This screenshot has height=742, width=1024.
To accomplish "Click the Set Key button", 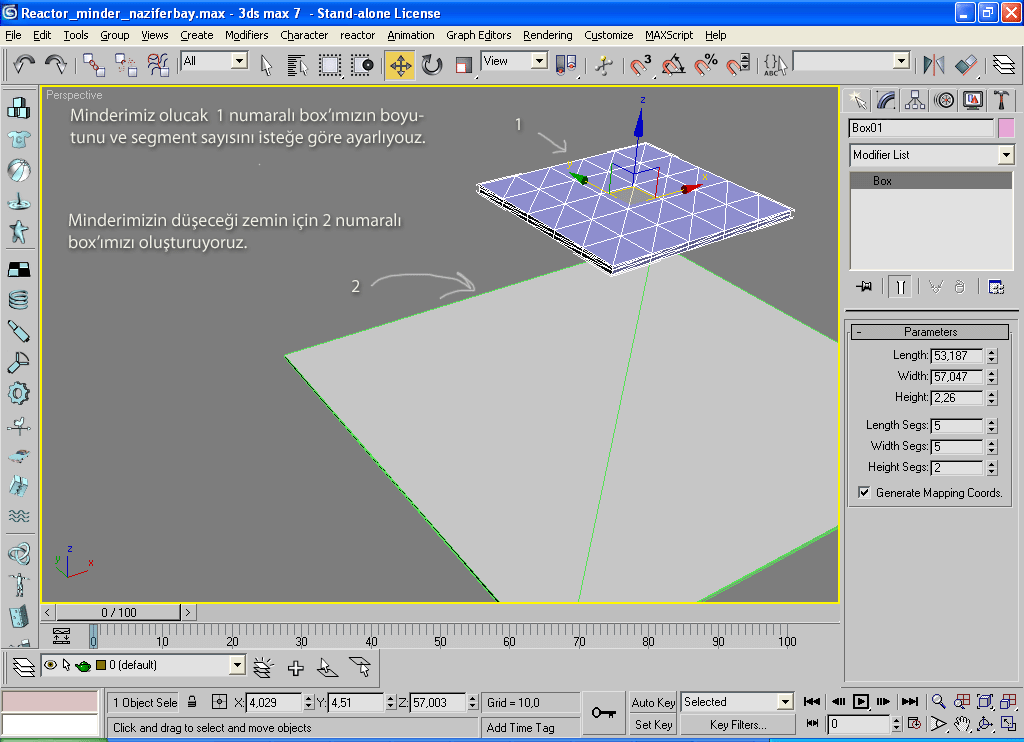I will point(654,724).
